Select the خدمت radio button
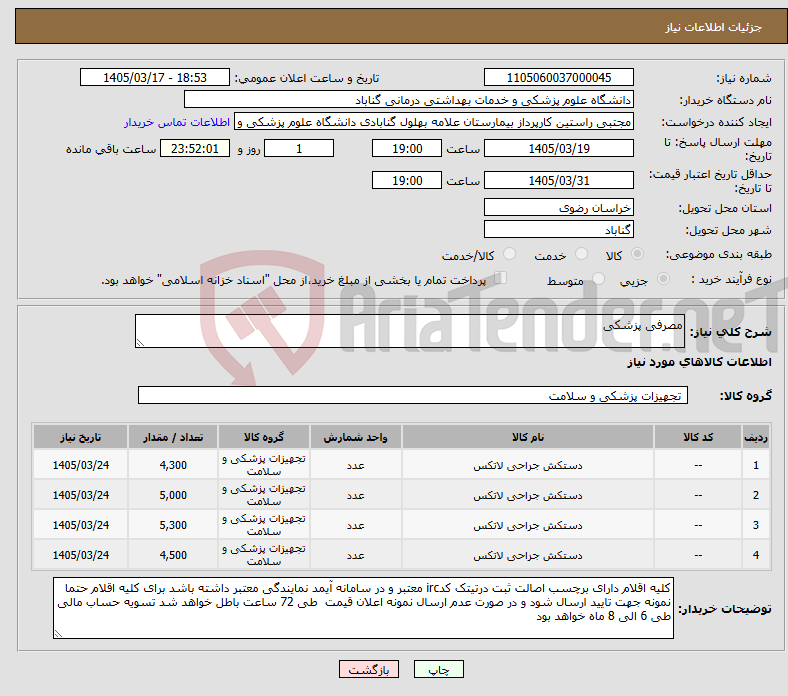 coord(581,254)
